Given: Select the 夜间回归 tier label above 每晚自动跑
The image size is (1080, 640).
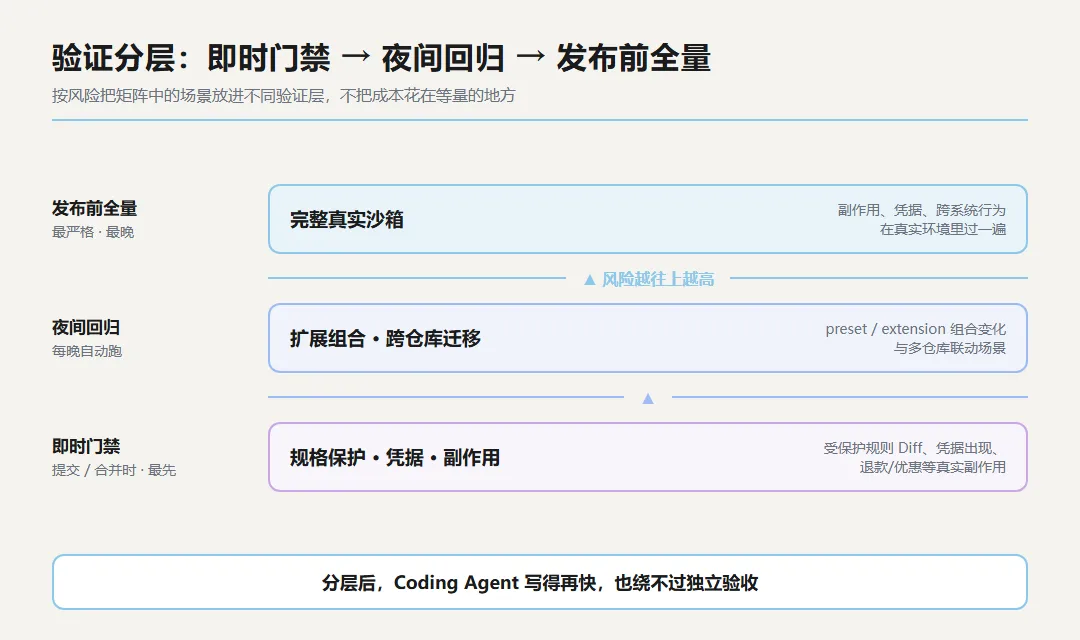Looking at the screenshot, I should 86,327.
